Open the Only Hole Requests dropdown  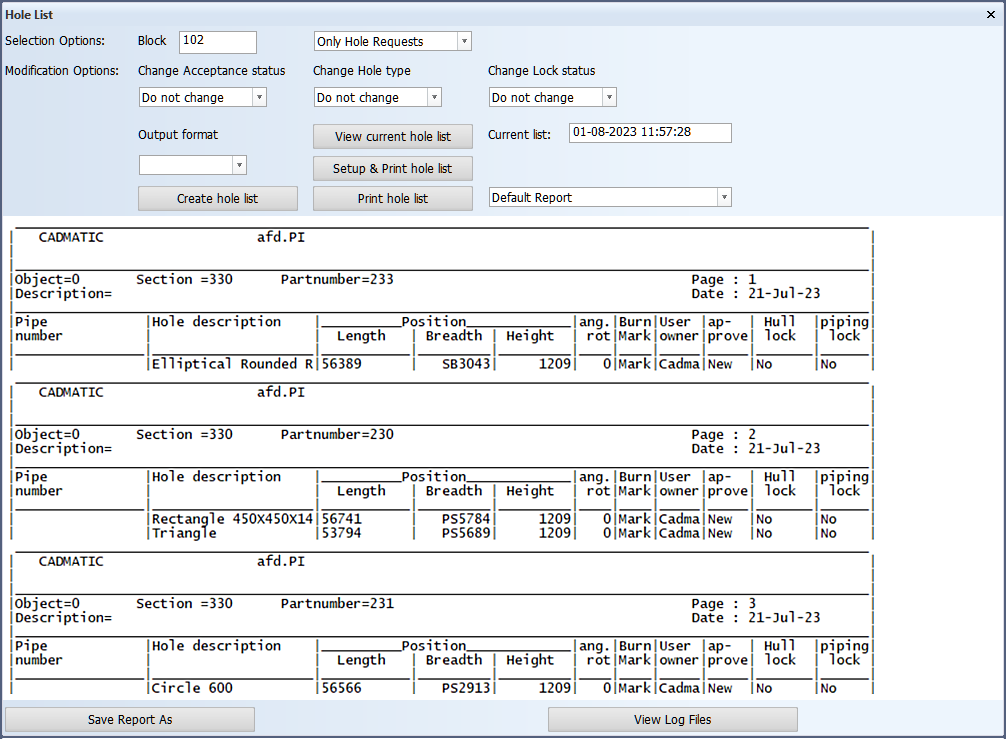click(x=393, y=42)
